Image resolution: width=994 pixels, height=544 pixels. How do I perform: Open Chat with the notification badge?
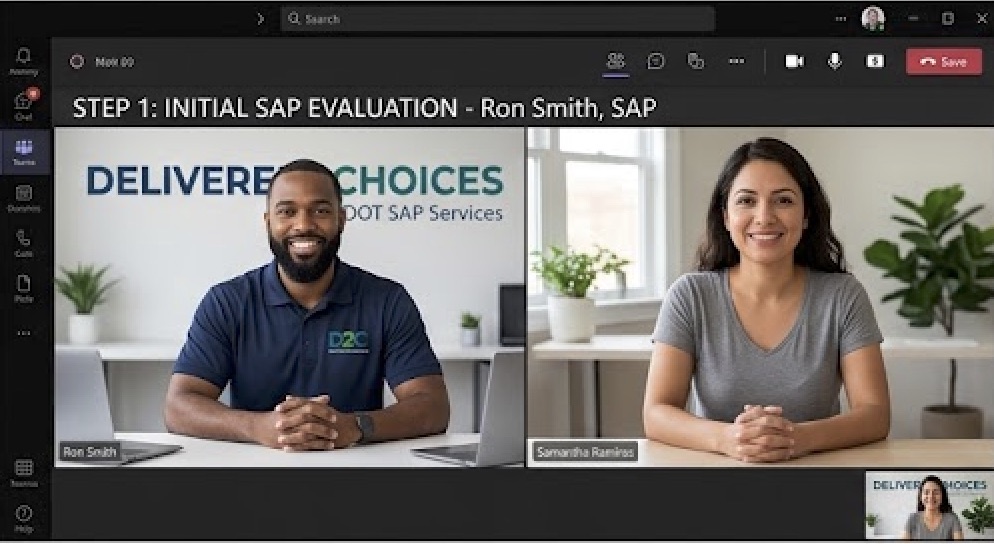click(23, 106)
